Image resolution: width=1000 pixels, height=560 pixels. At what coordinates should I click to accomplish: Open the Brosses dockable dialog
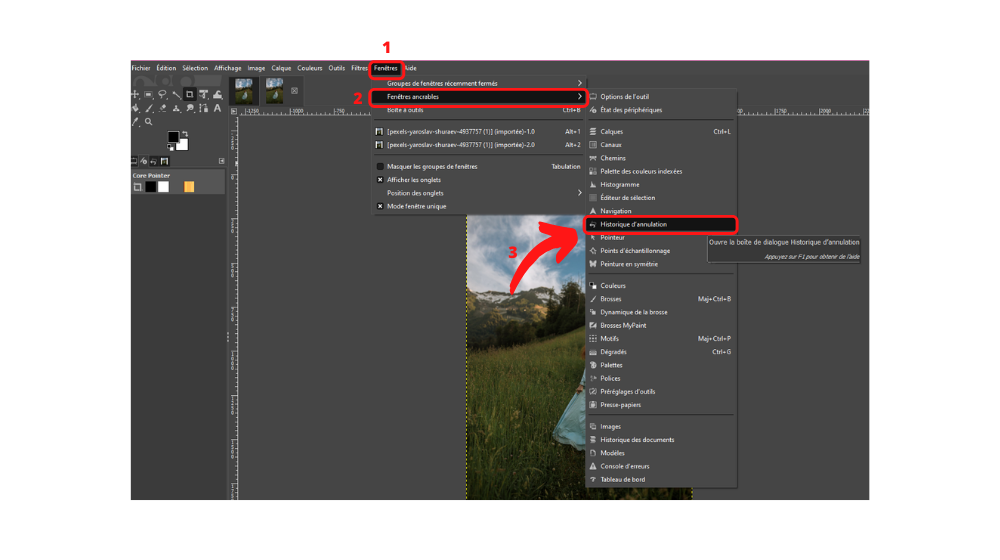pos(661,299)
